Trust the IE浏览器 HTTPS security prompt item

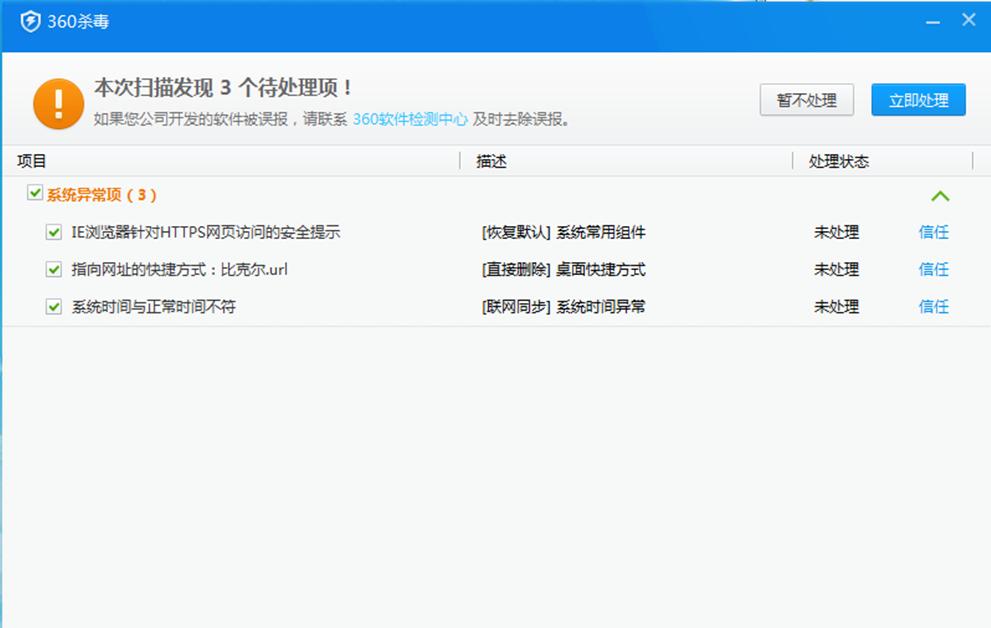(x=933, y=232)
